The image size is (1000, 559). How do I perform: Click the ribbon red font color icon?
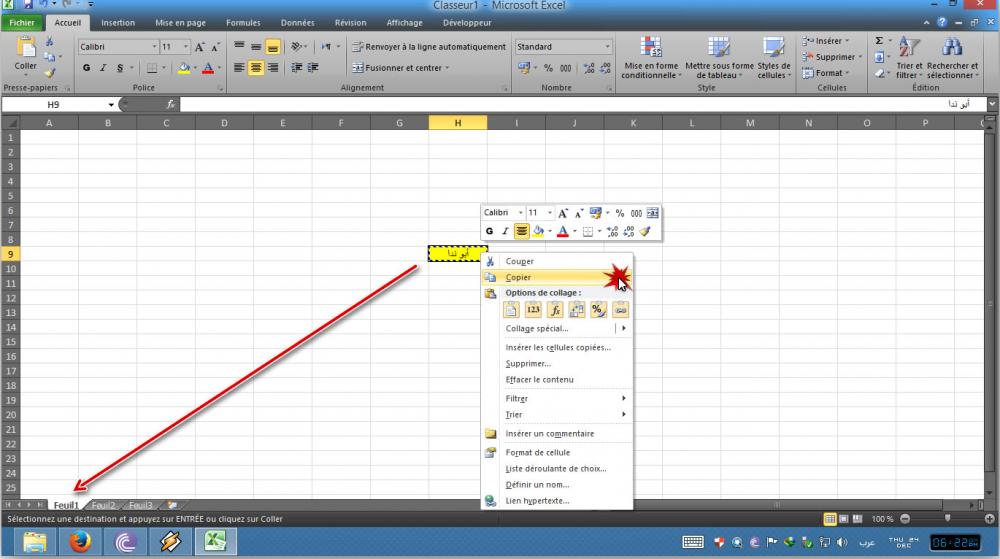(x=208, y=68)
